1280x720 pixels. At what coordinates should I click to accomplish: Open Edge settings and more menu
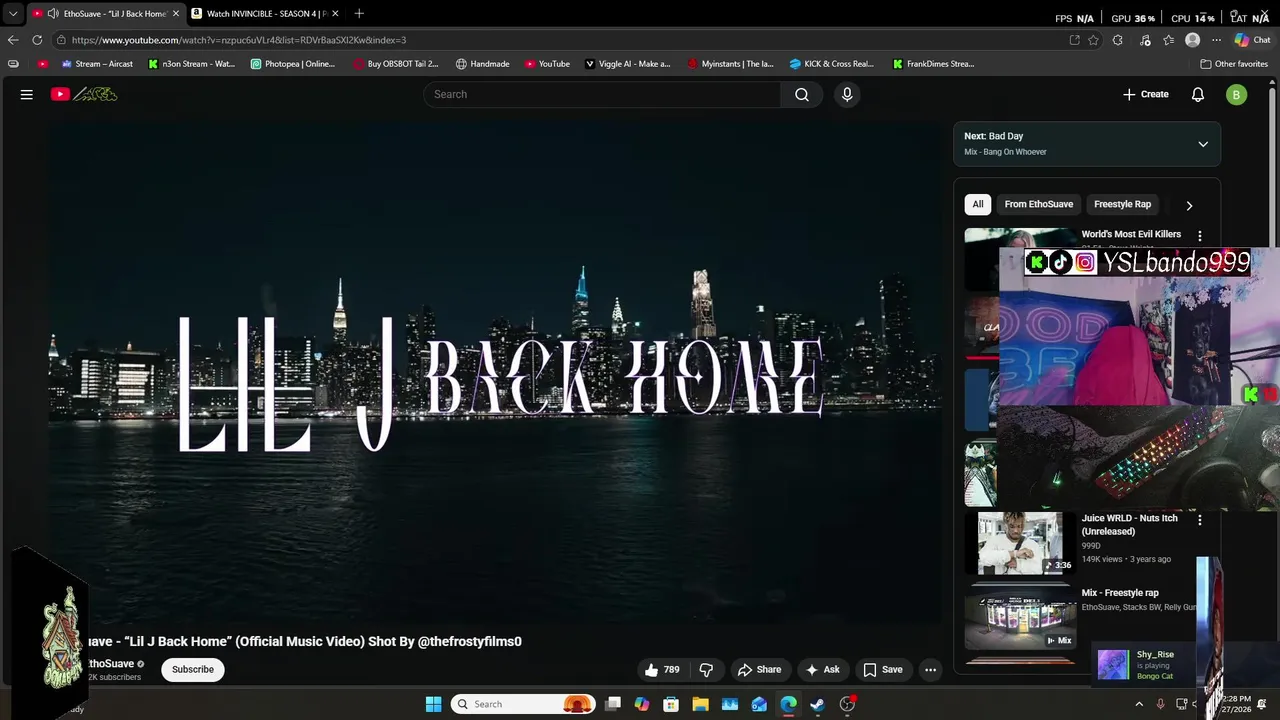click(1216, 40)
